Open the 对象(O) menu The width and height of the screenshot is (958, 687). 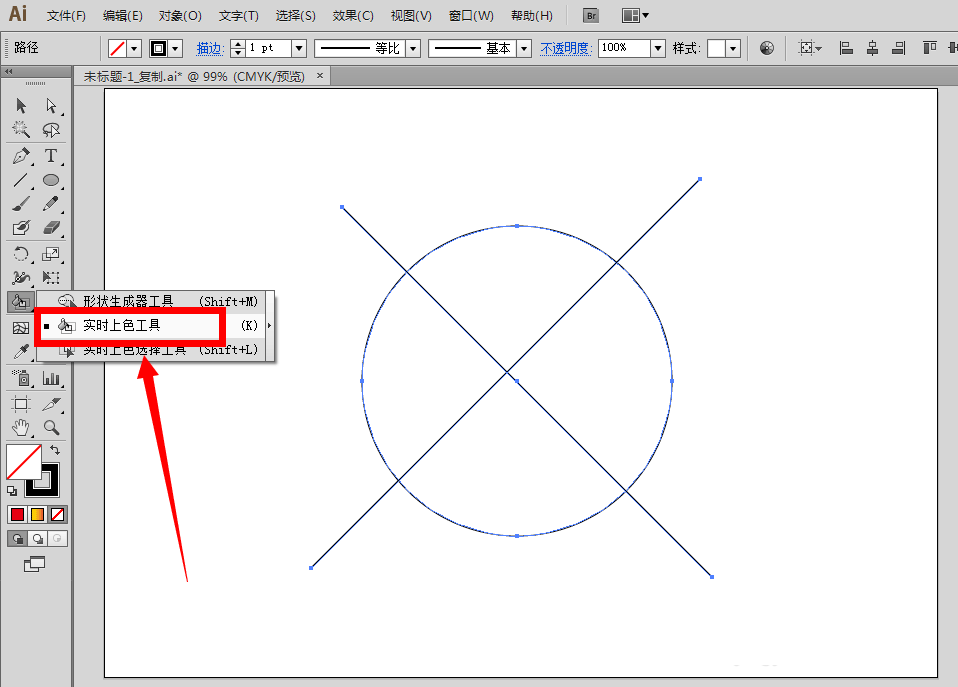click(x=180, y=16)
